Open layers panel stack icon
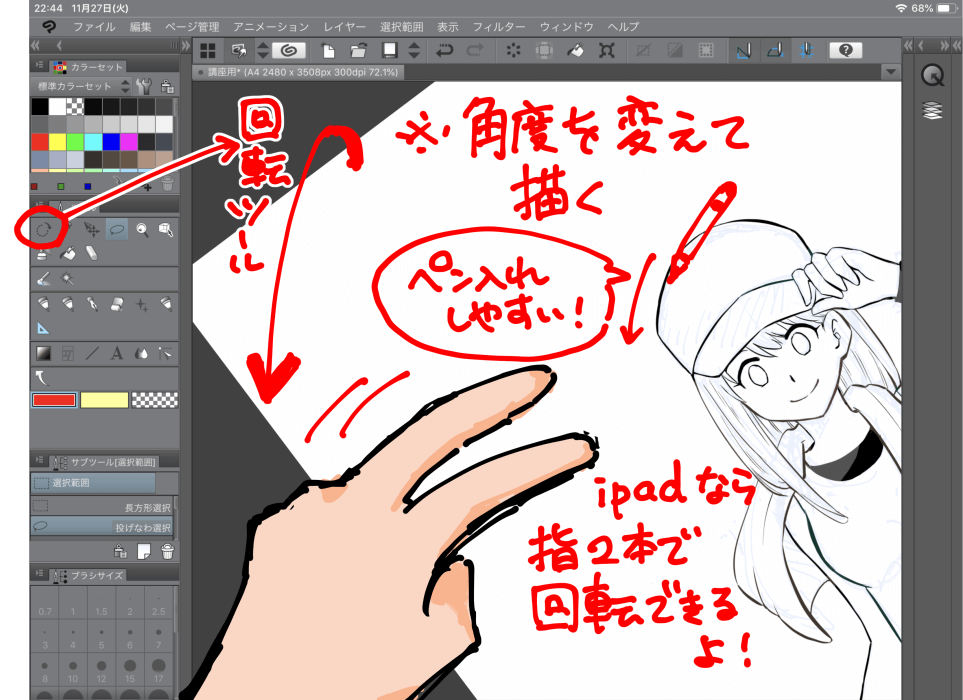 933,111
